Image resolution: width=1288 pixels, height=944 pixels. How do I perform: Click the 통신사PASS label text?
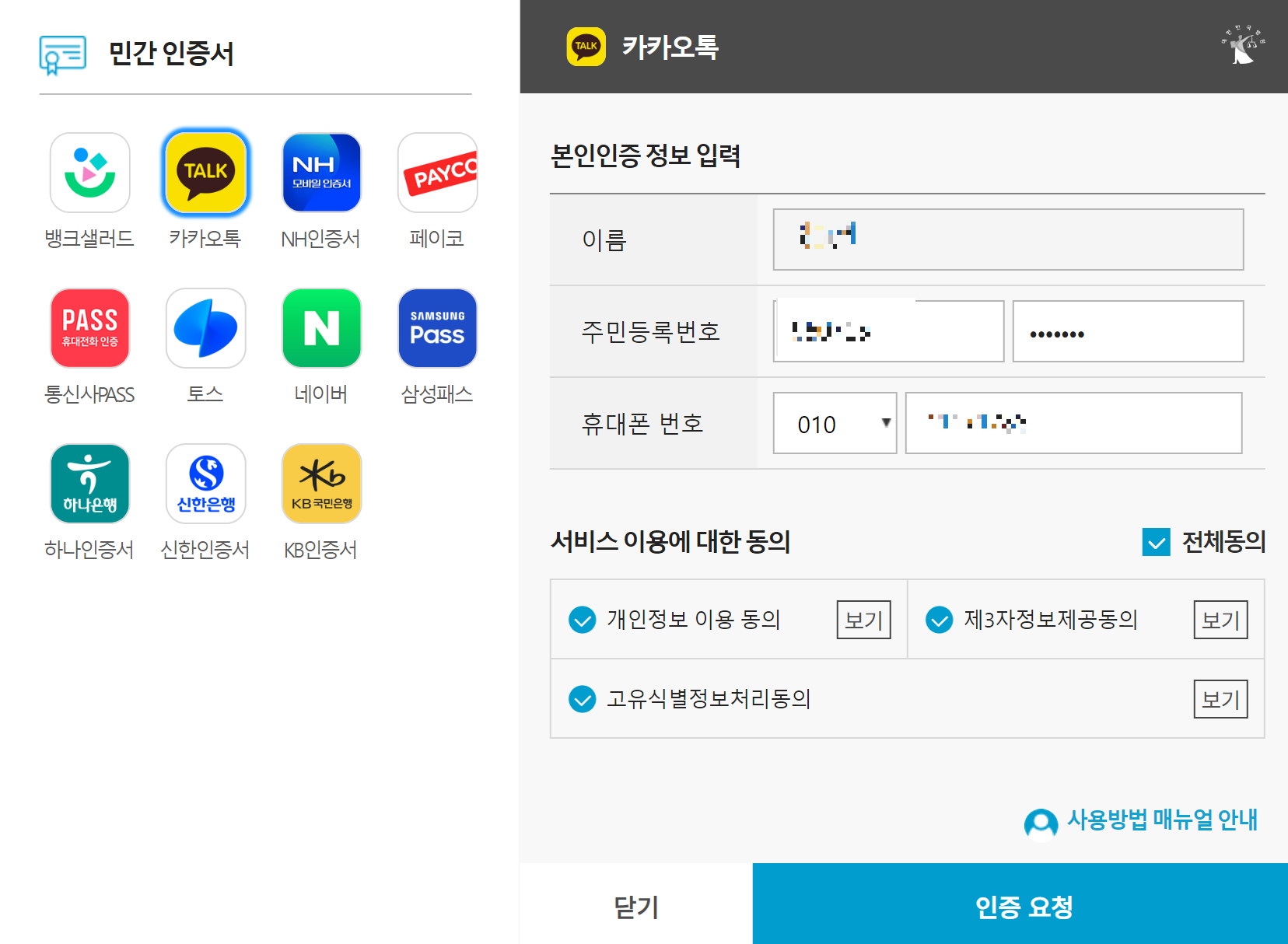[x=89, y=393]
